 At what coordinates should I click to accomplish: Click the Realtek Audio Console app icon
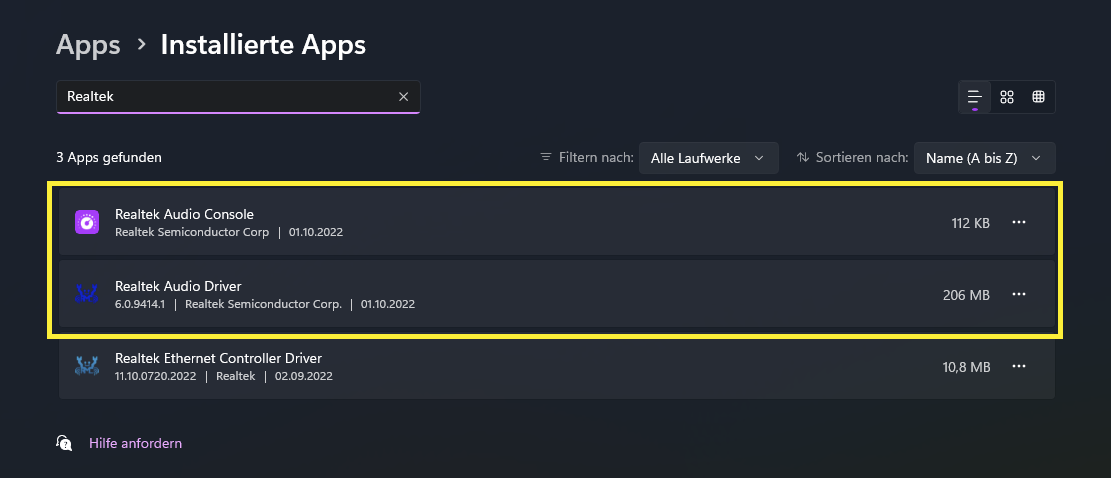[x=87, y=222]
